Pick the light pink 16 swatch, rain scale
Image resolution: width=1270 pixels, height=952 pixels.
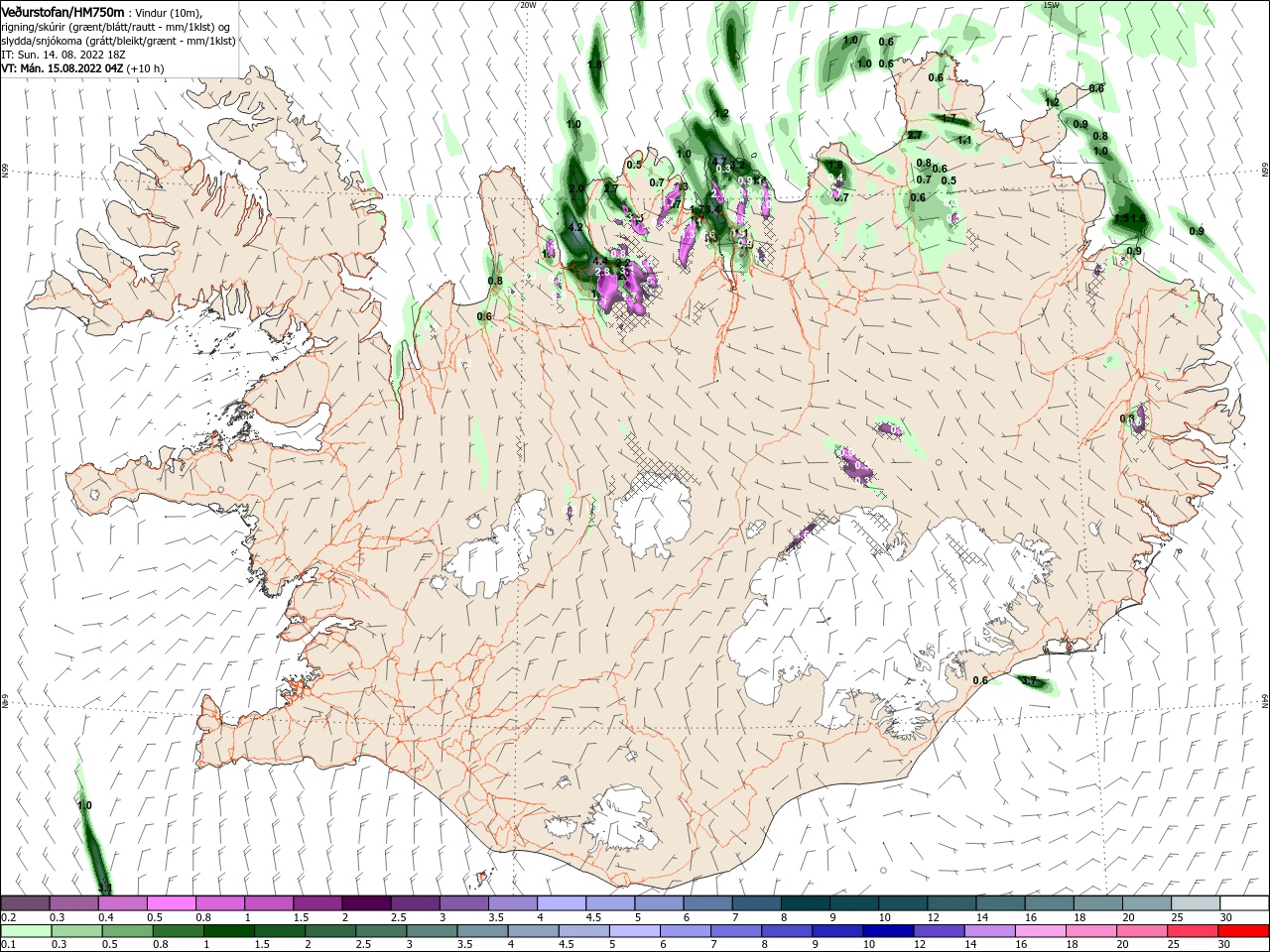(1042, 931)
